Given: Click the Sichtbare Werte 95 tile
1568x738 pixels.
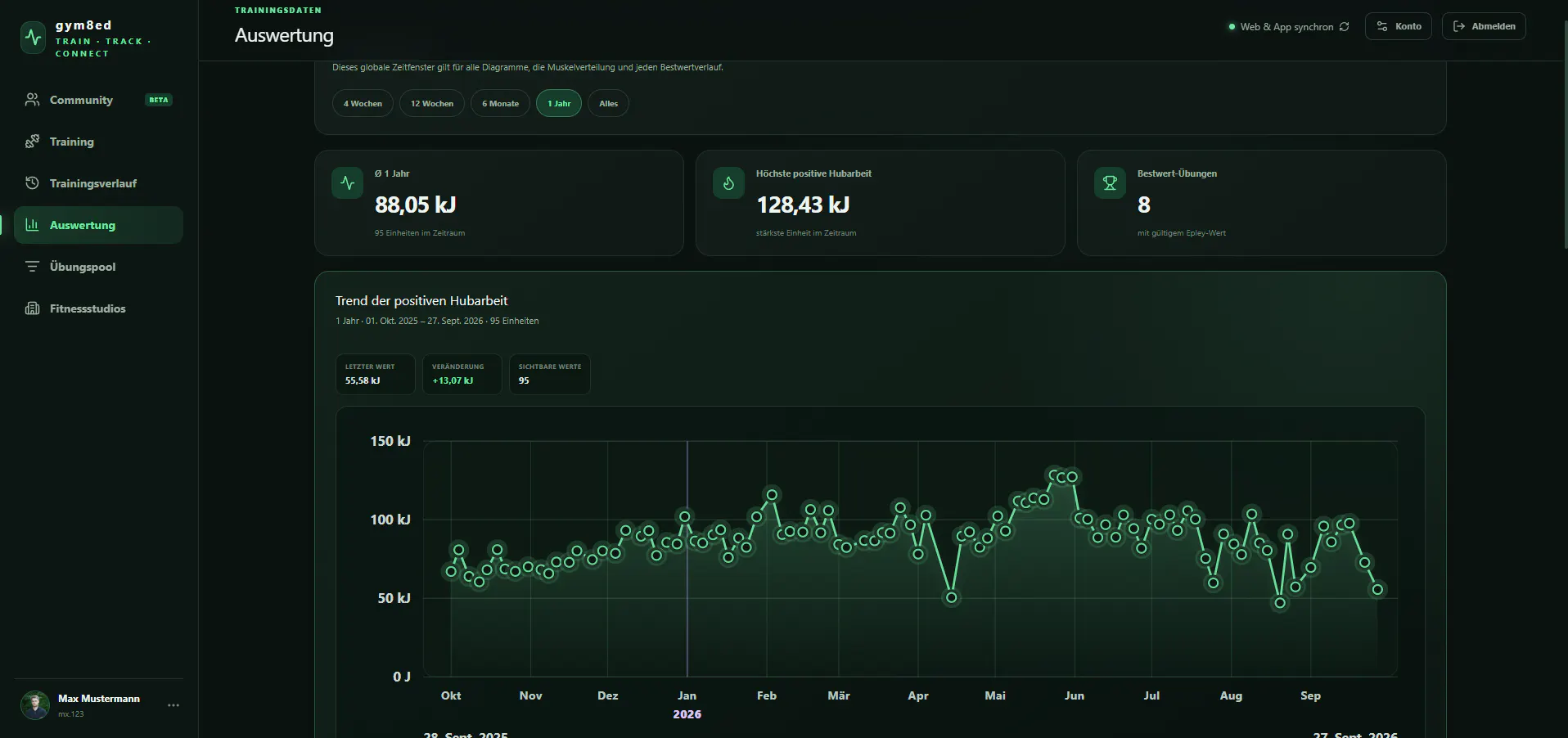Looking at the screenshot, I should point(550,374).
